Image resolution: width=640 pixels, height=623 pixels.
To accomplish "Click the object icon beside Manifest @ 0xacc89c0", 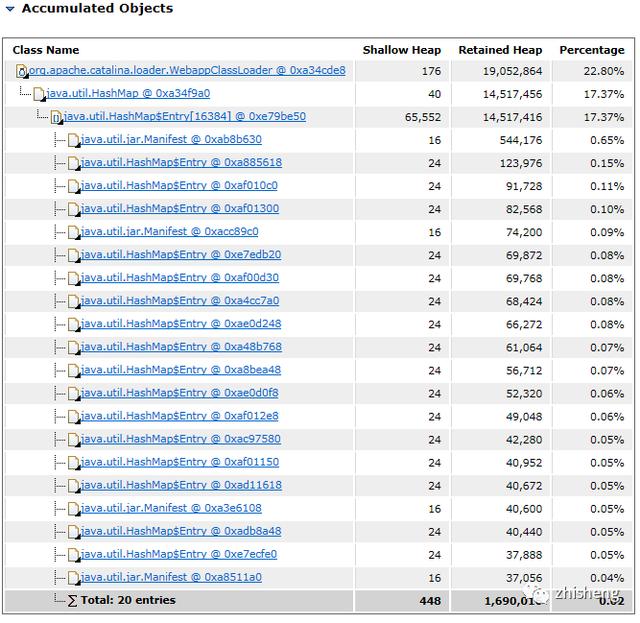I will (x=74, y=233).
